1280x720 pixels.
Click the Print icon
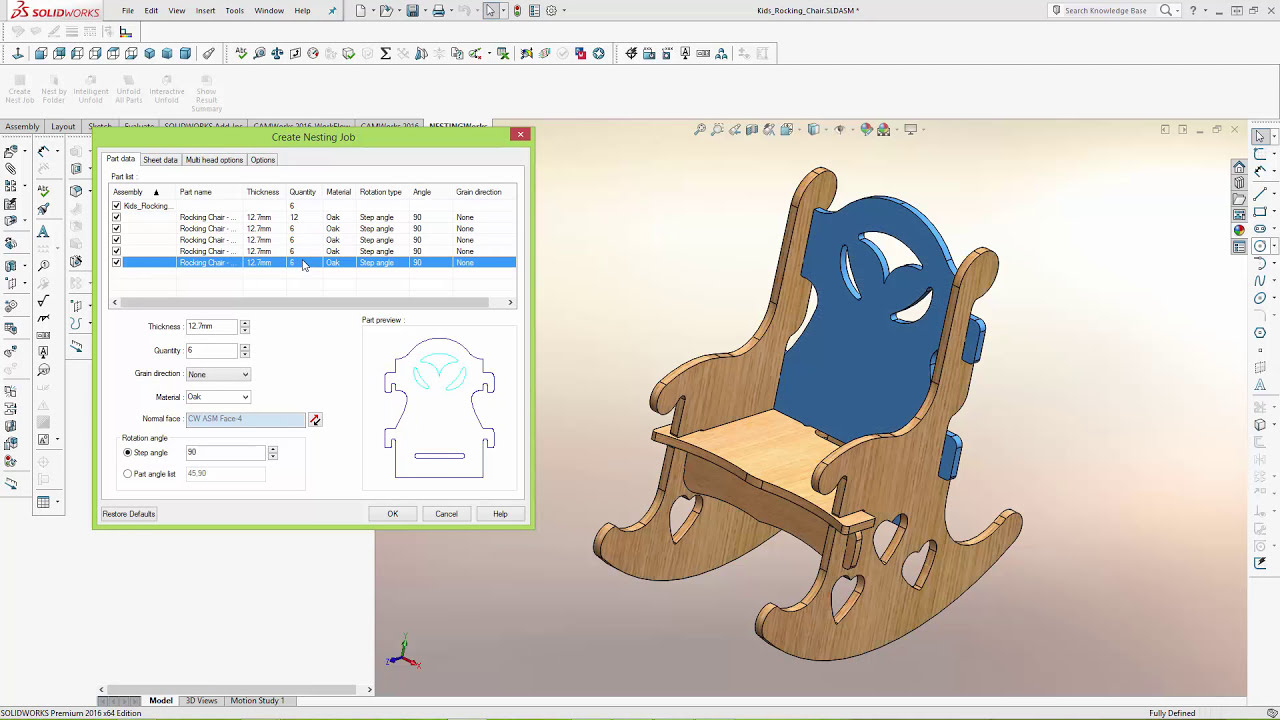point(438,11)
